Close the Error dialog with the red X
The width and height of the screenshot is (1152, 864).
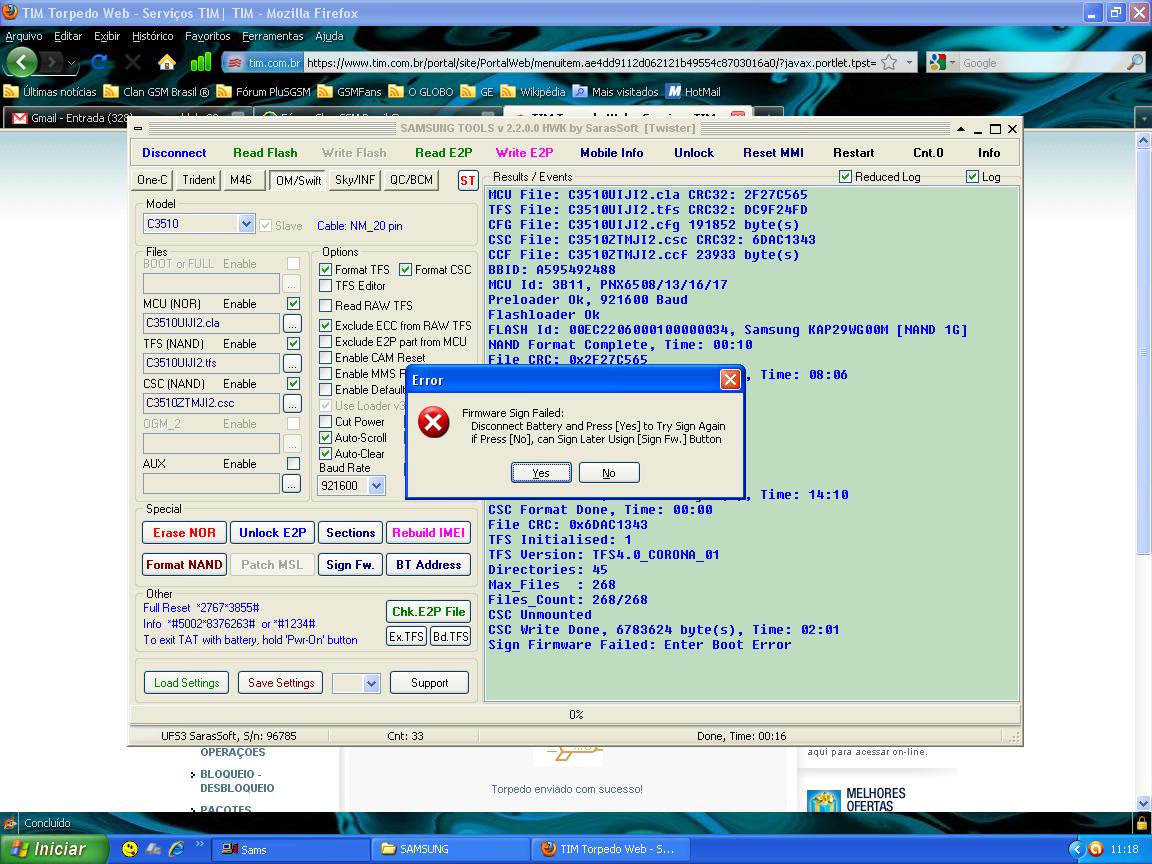pos(730,380)
